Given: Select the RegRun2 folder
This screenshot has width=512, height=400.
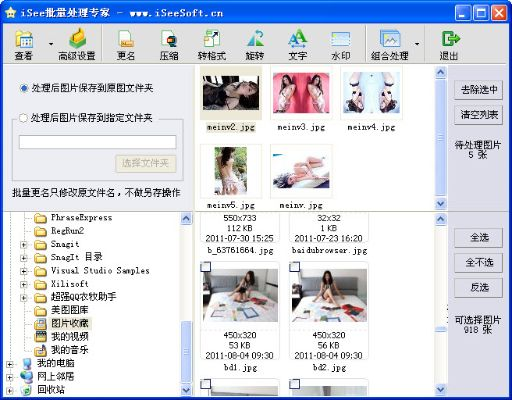Looking at the screenshot, I should 67,231.
